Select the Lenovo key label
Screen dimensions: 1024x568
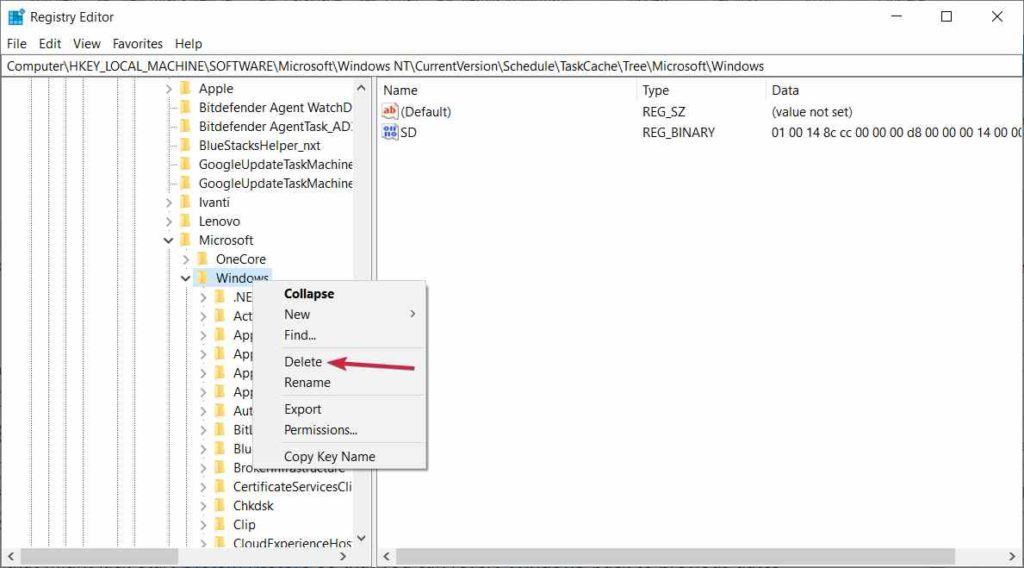219,221
